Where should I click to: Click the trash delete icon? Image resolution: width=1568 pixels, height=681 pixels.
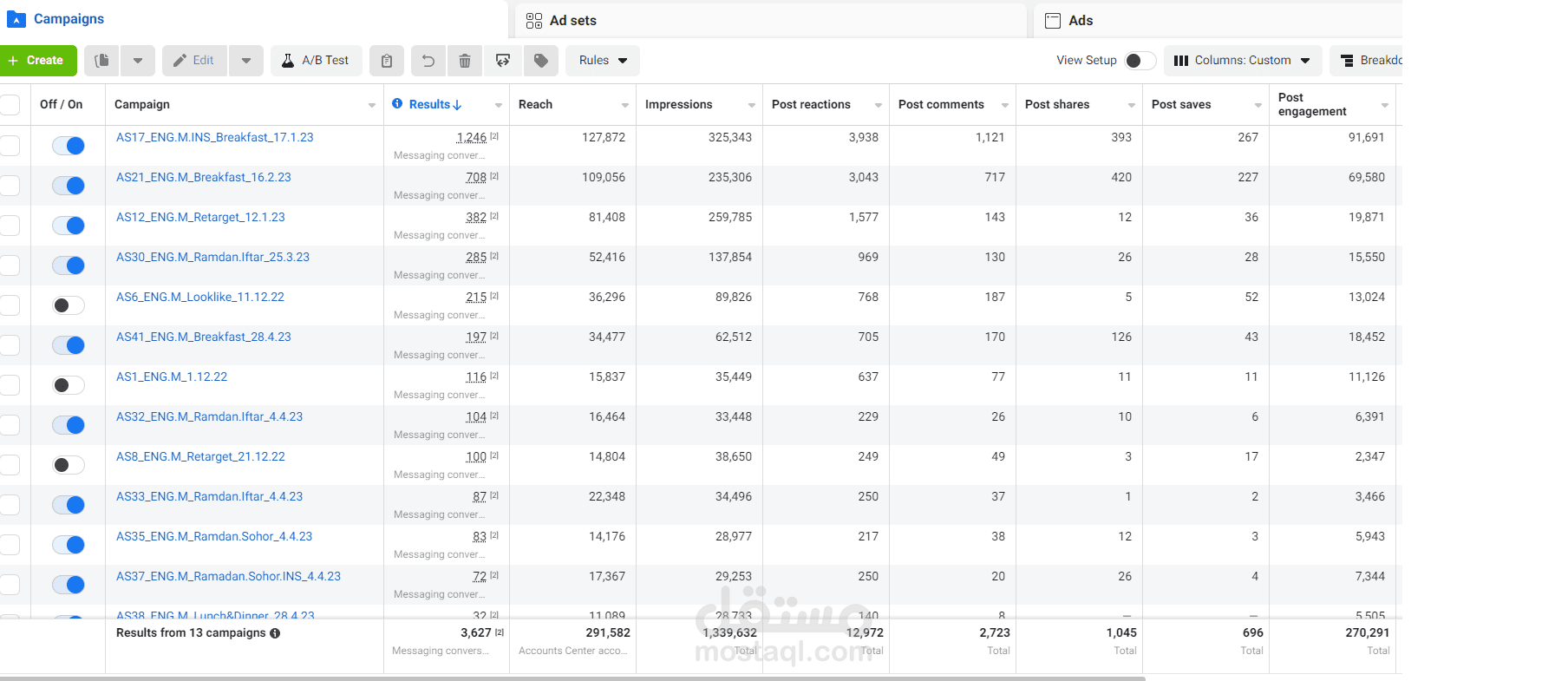point(465,61)
